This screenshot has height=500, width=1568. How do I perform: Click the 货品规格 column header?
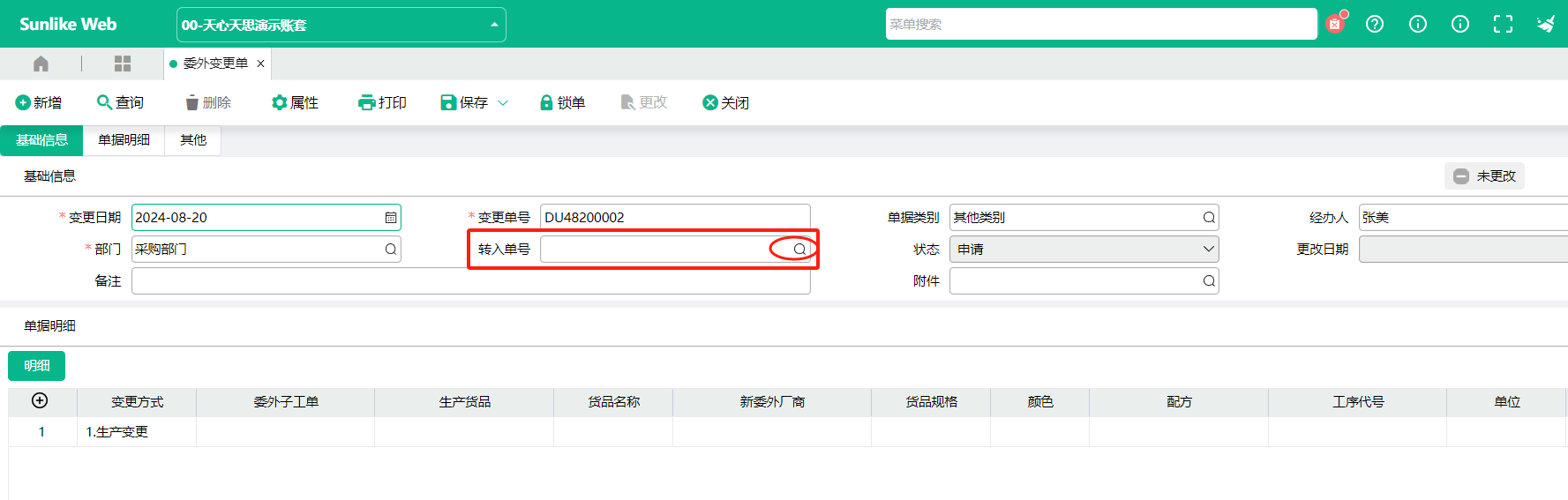click(x=931, y=402)
